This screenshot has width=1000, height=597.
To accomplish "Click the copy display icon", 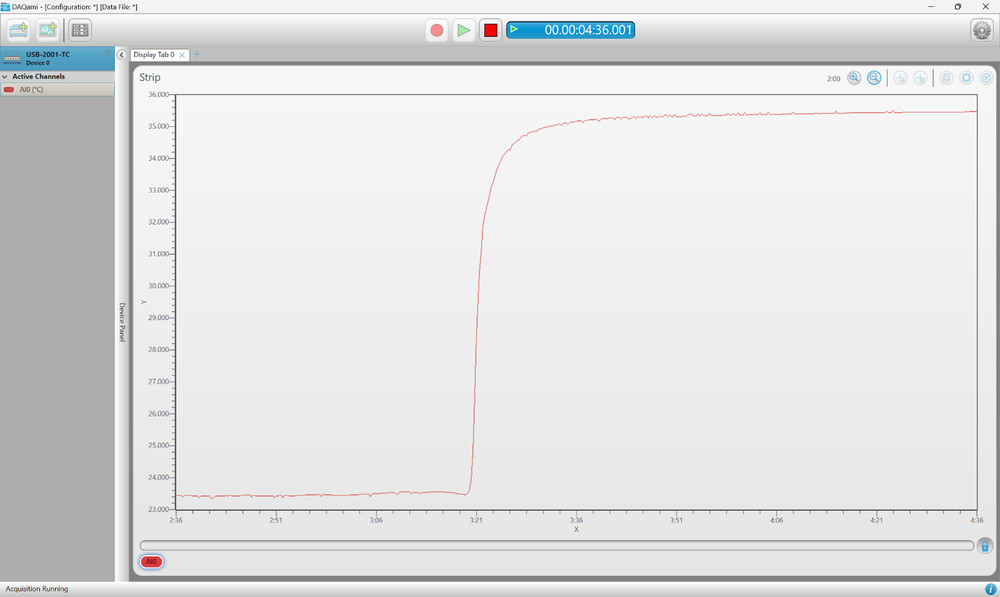I will click(x=946, y=78).
